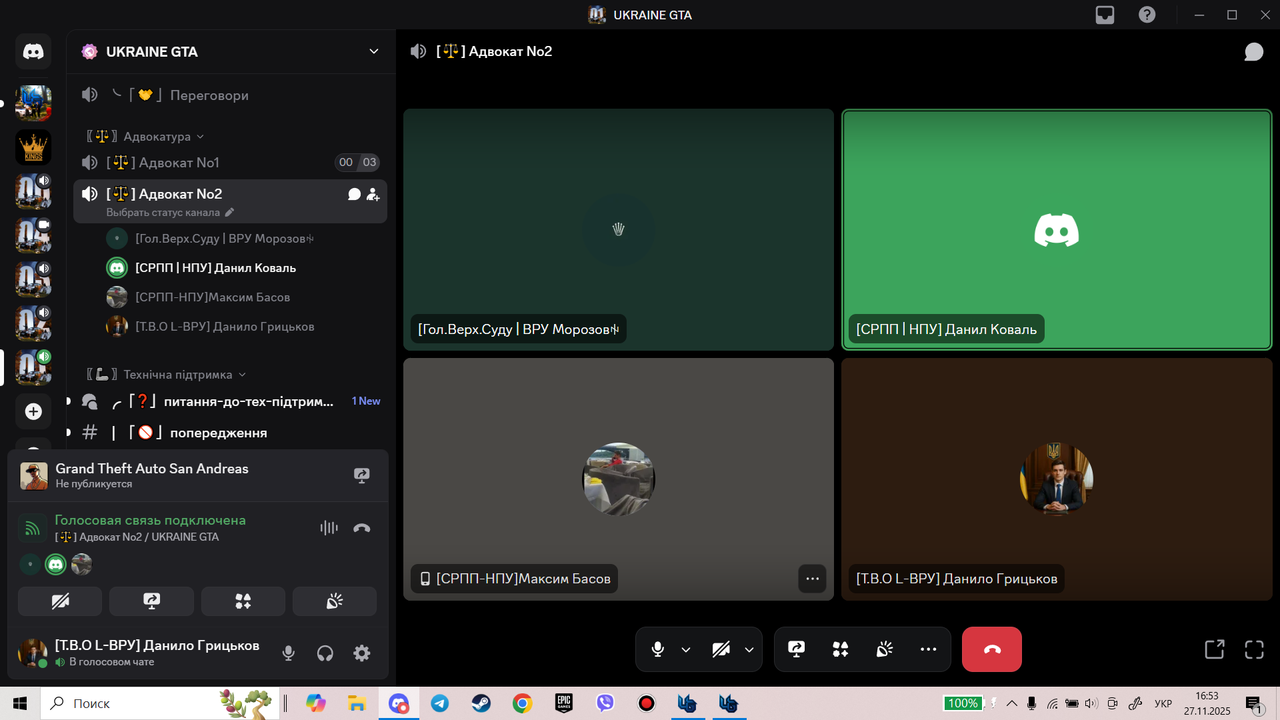The image size is (1280, 720).
Task: Open UKRAINE GTA server menu
Action: (231, 51)
